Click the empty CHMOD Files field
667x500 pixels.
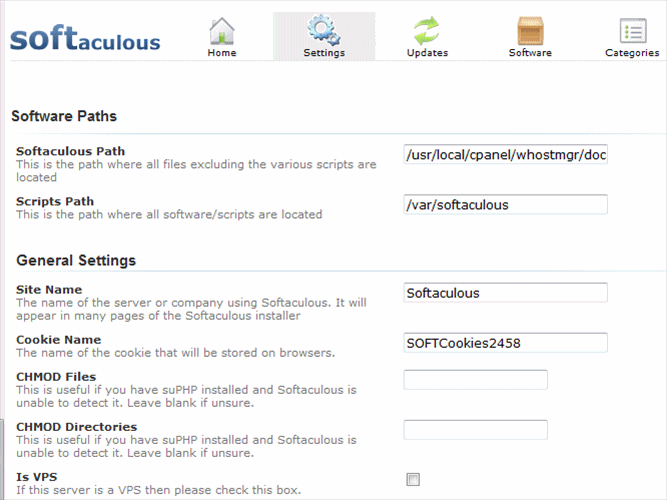click(x=475, y=380)
